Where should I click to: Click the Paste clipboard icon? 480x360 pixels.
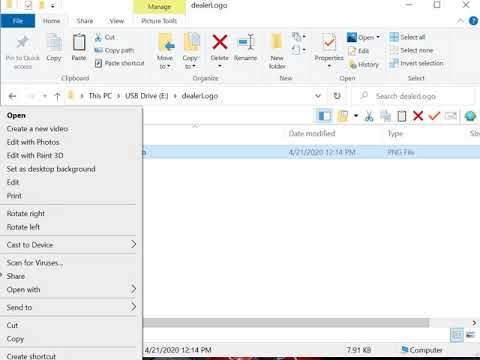[79, 42]
